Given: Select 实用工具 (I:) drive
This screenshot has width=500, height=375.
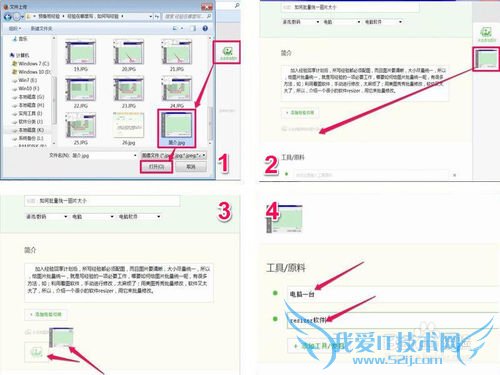Looking at the screenshot, I should click(x=28, y=113).
